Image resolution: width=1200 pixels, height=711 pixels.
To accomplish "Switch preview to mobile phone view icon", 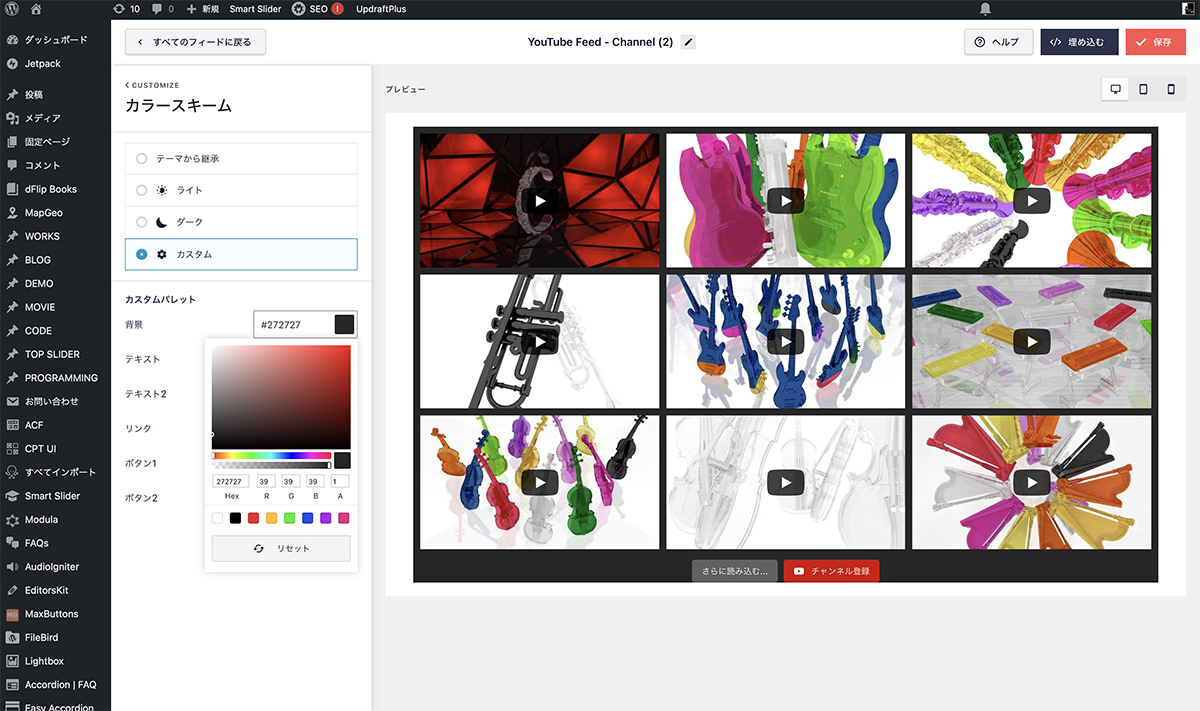I will click(1171, 89).
